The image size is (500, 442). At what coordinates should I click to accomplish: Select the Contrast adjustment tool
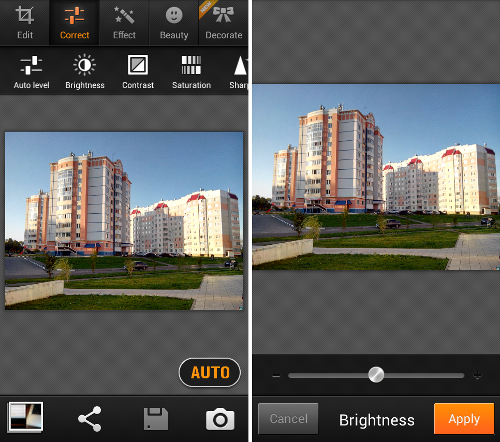coord(138,72)
